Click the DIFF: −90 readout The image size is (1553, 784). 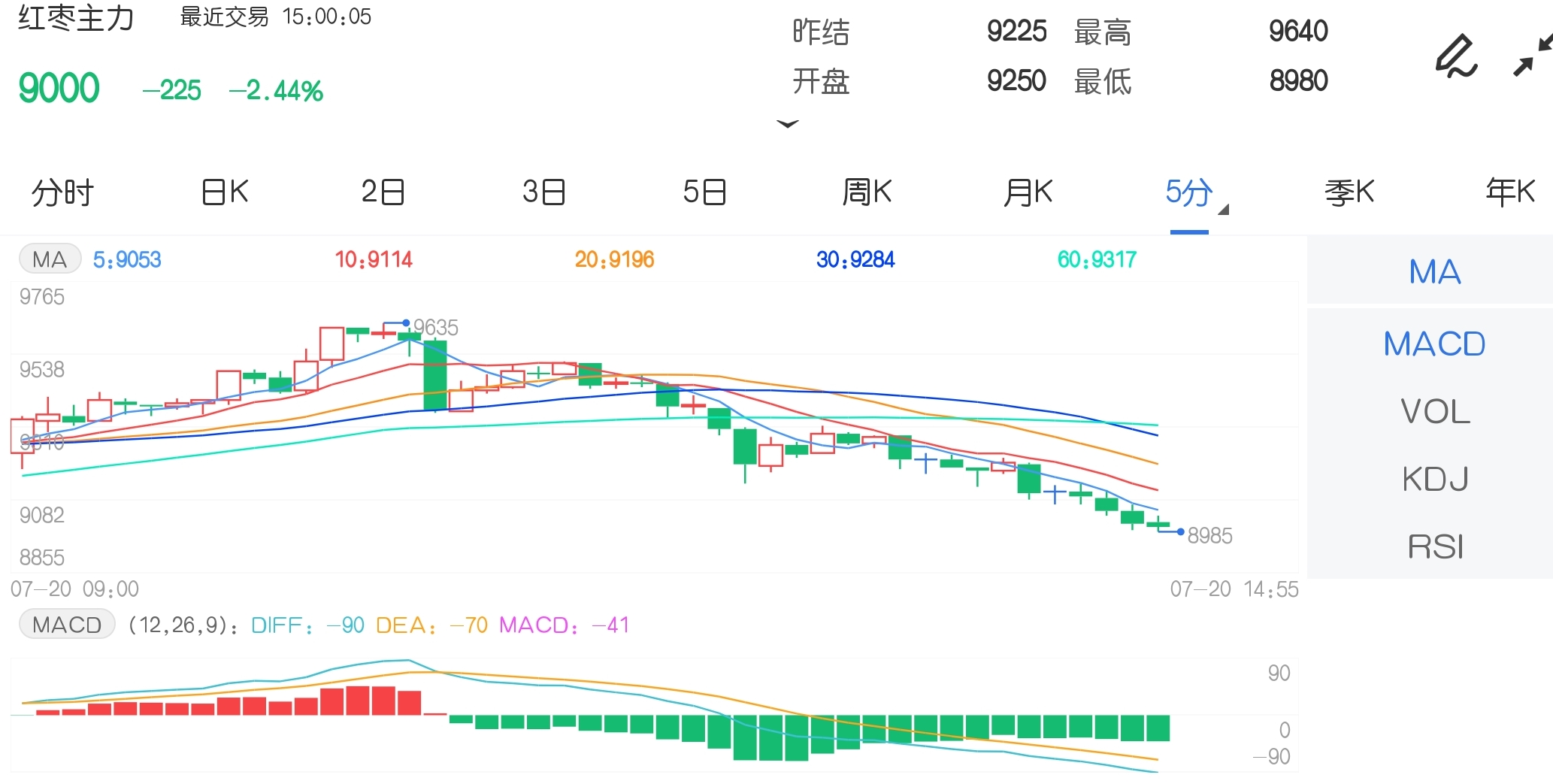pos(307,625)
